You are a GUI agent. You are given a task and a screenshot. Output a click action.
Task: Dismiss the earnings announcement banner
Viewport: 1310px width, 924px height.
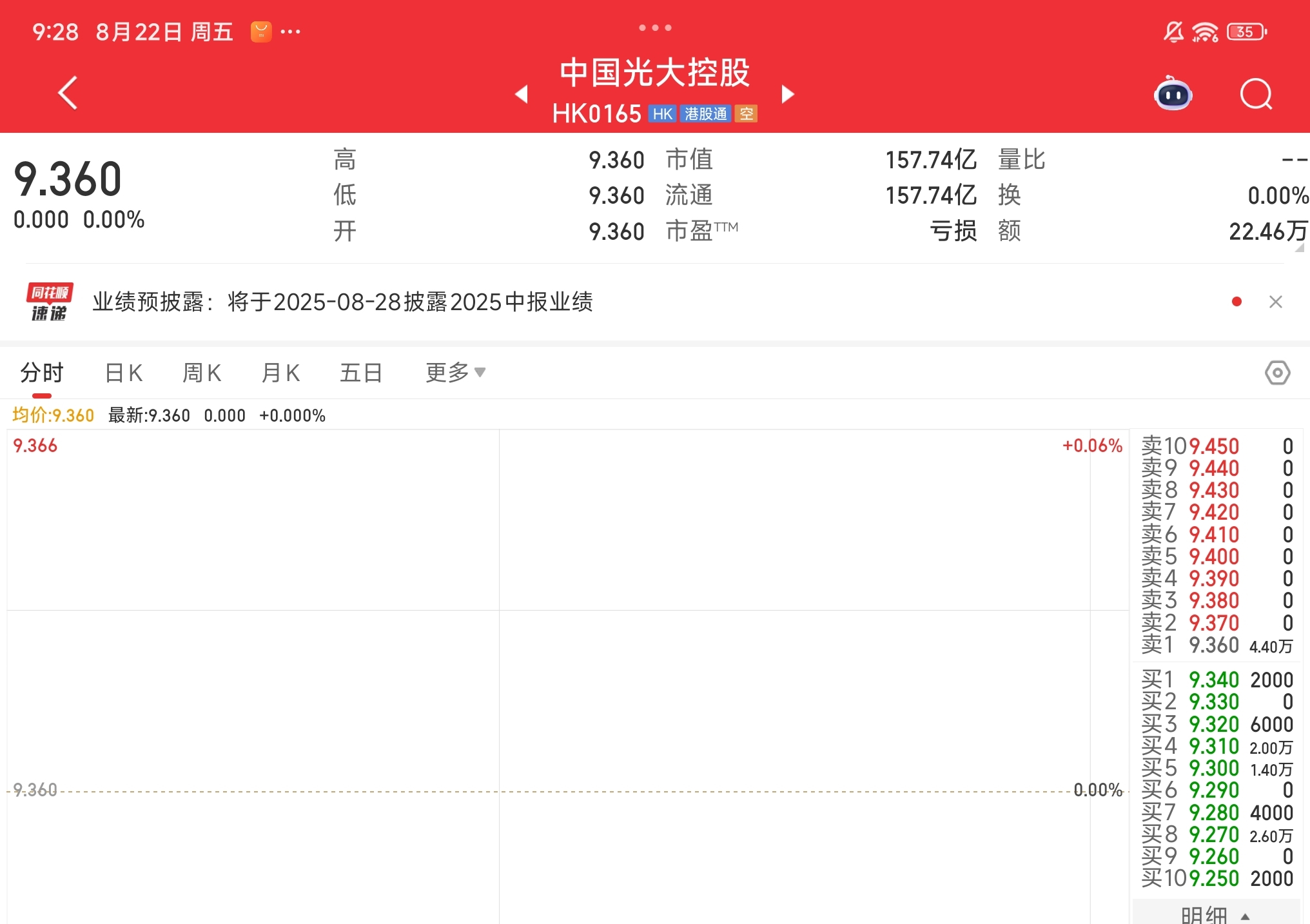1275,302
